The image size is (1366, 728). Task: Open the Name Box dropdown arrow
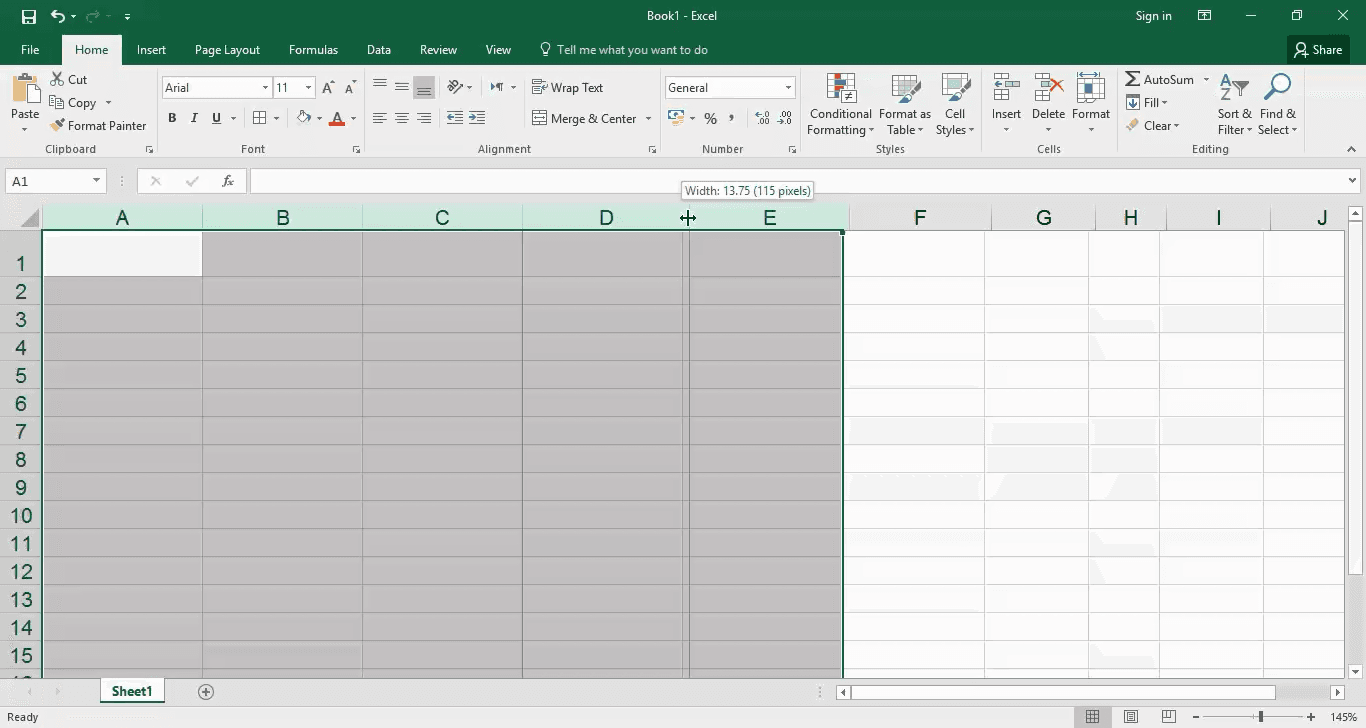tap(97, 181)
